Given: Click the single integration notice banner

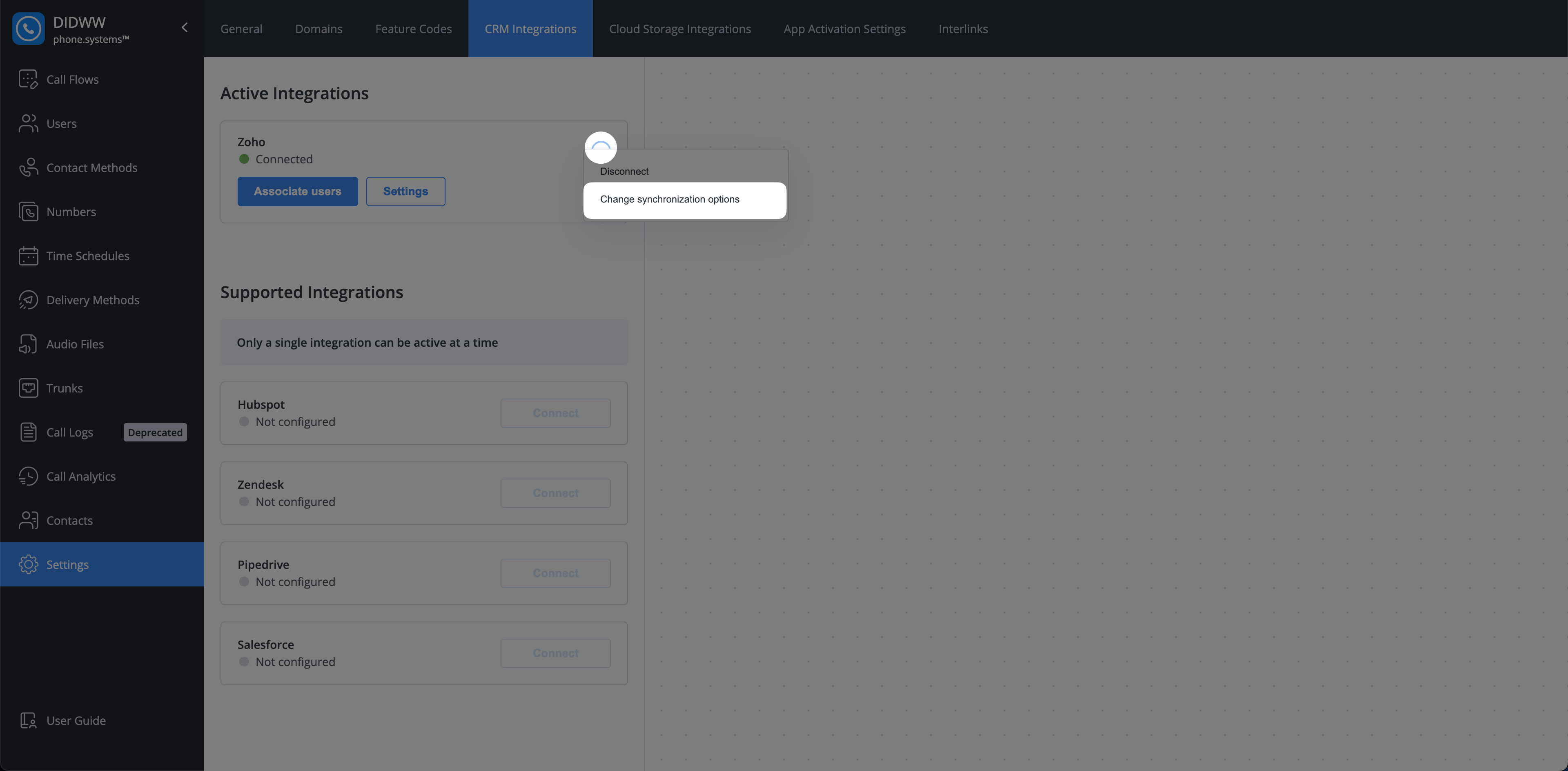Looking at the screenshot, I should pyautogui.click(x=424, y=343).
